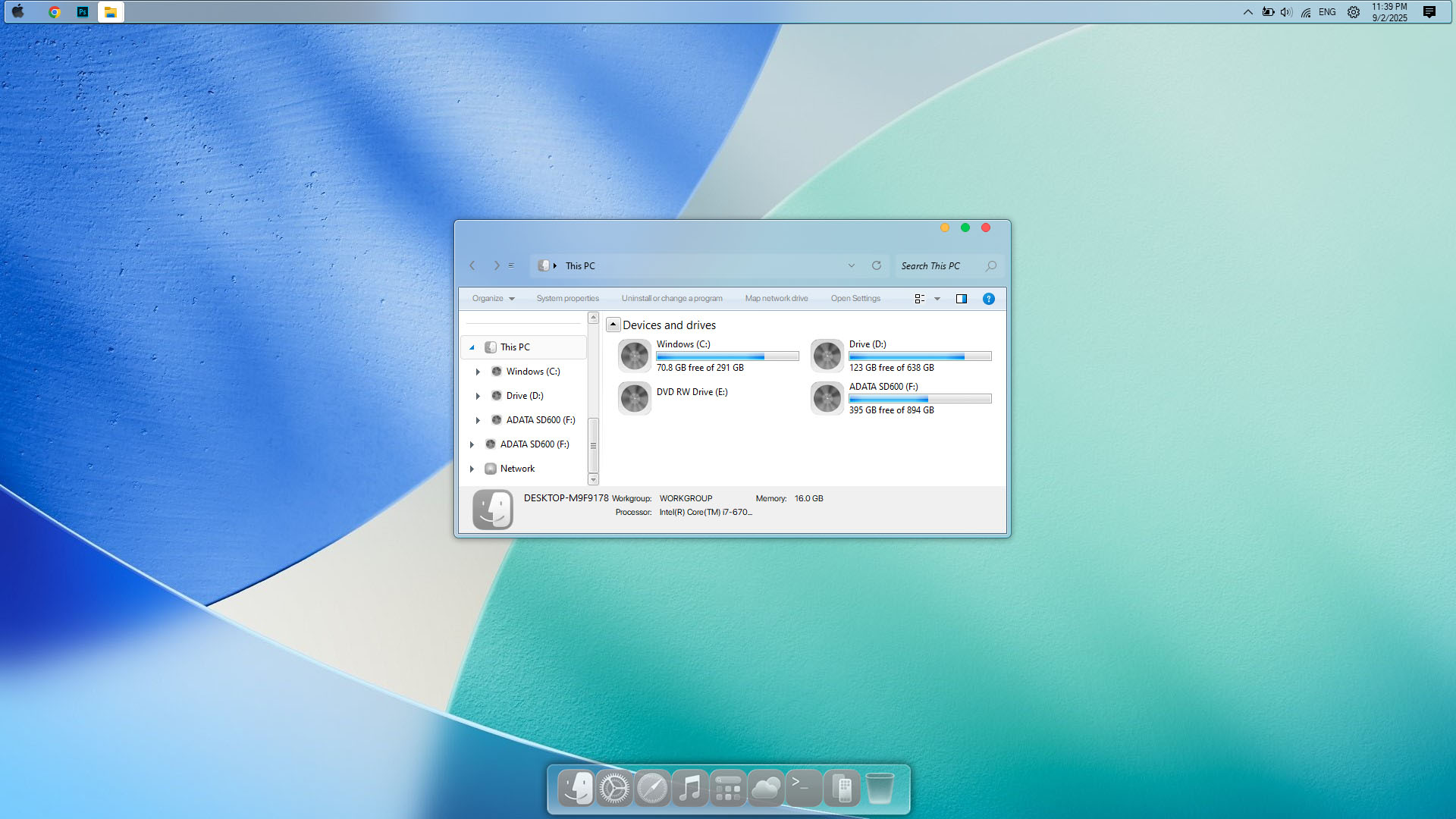This screenshot has width=1456, height=819.
Task: Click Map network drive command
Action: point(776,299)
